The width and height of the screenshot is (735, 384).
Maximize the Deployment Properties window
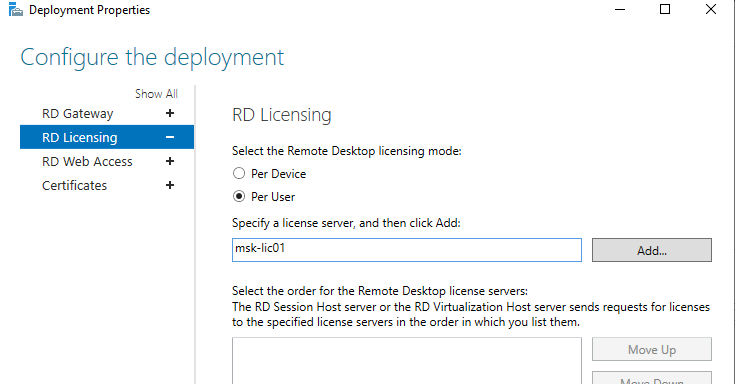coord(665,9)
